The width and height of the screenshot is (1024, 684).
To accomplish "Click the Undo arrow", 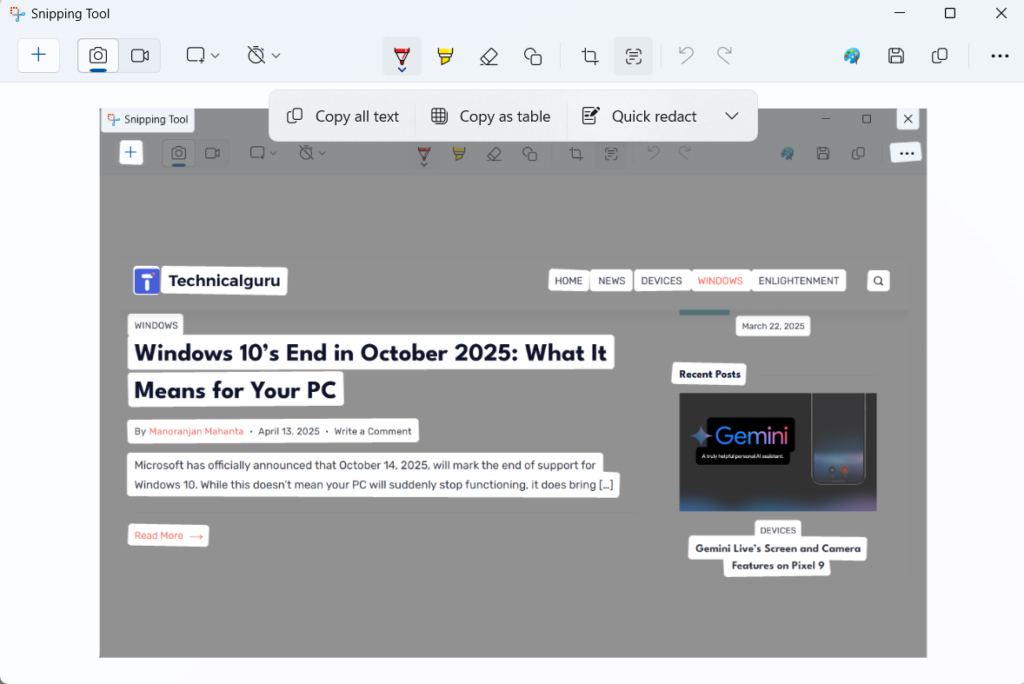I will point(685,56).
